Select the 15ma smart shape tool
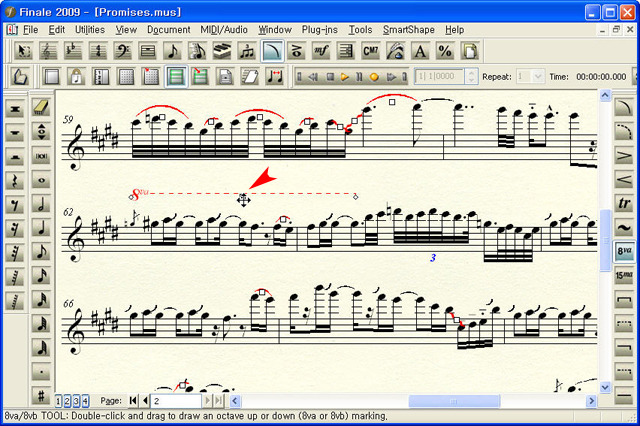 point(624,276)
